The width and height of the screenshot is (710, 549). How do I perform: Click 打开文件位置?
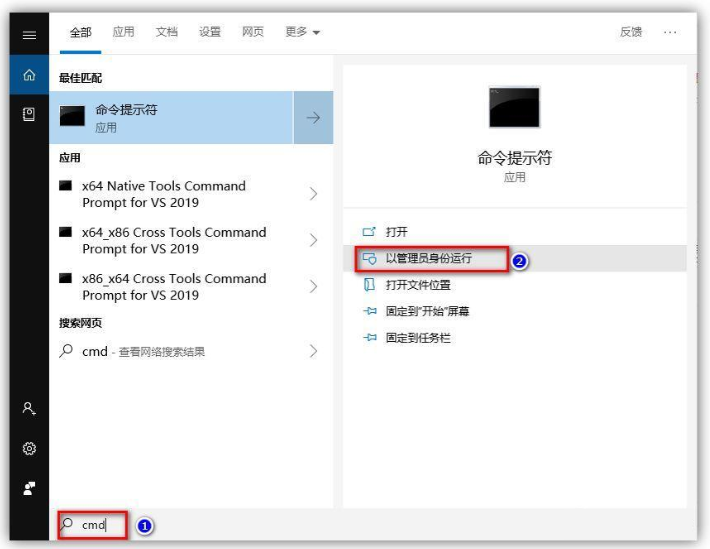[515, 285]
